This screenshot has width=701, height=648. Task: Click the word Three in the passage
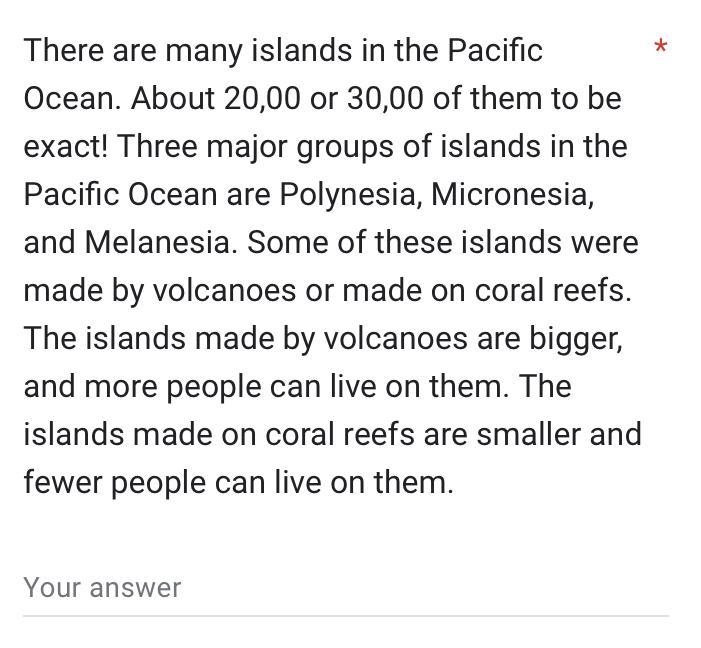click(157, 147)
